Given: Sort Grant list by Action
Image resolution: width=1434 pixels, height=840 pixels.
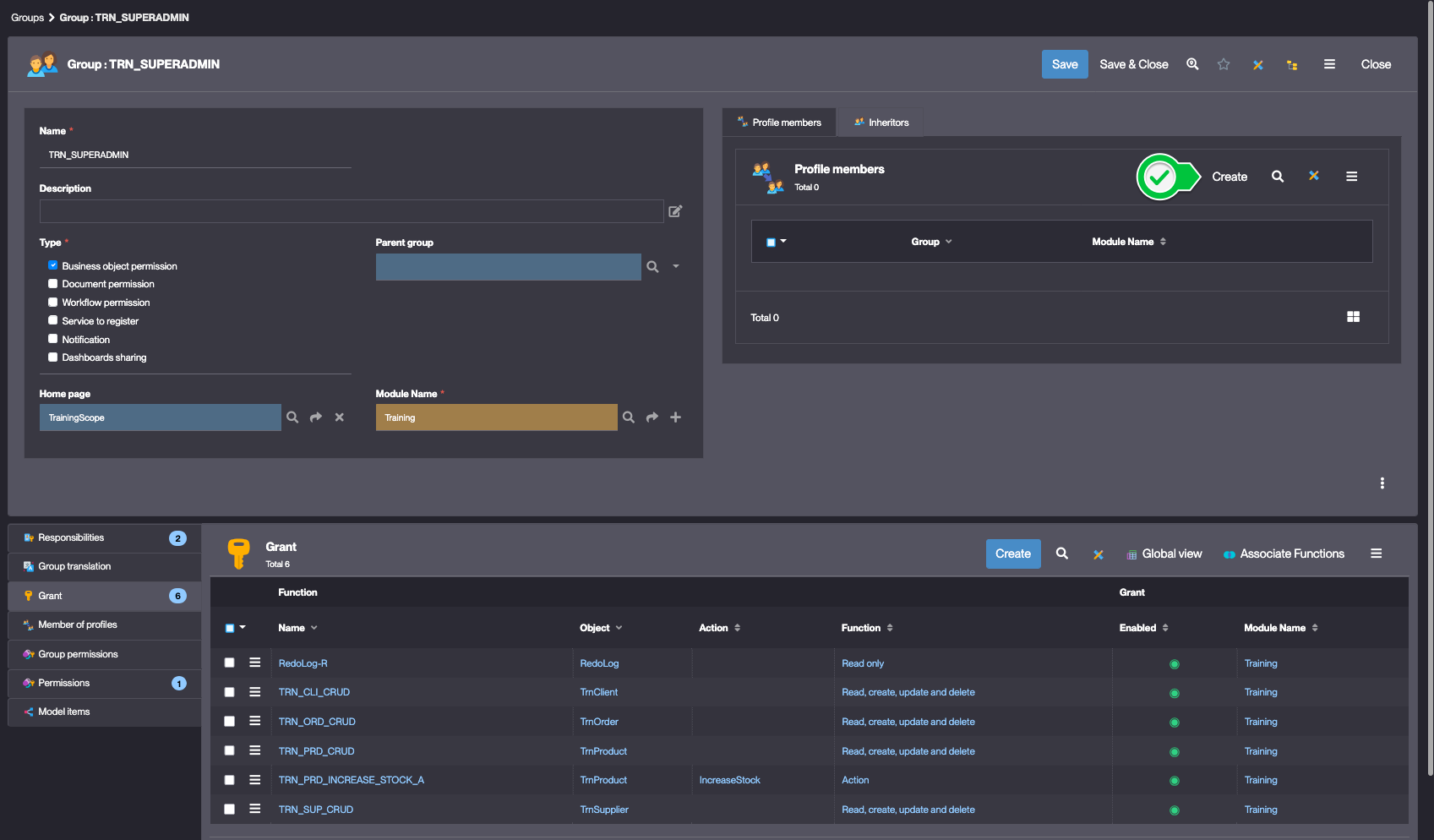Looking at the screenshot, I should 738,628.
